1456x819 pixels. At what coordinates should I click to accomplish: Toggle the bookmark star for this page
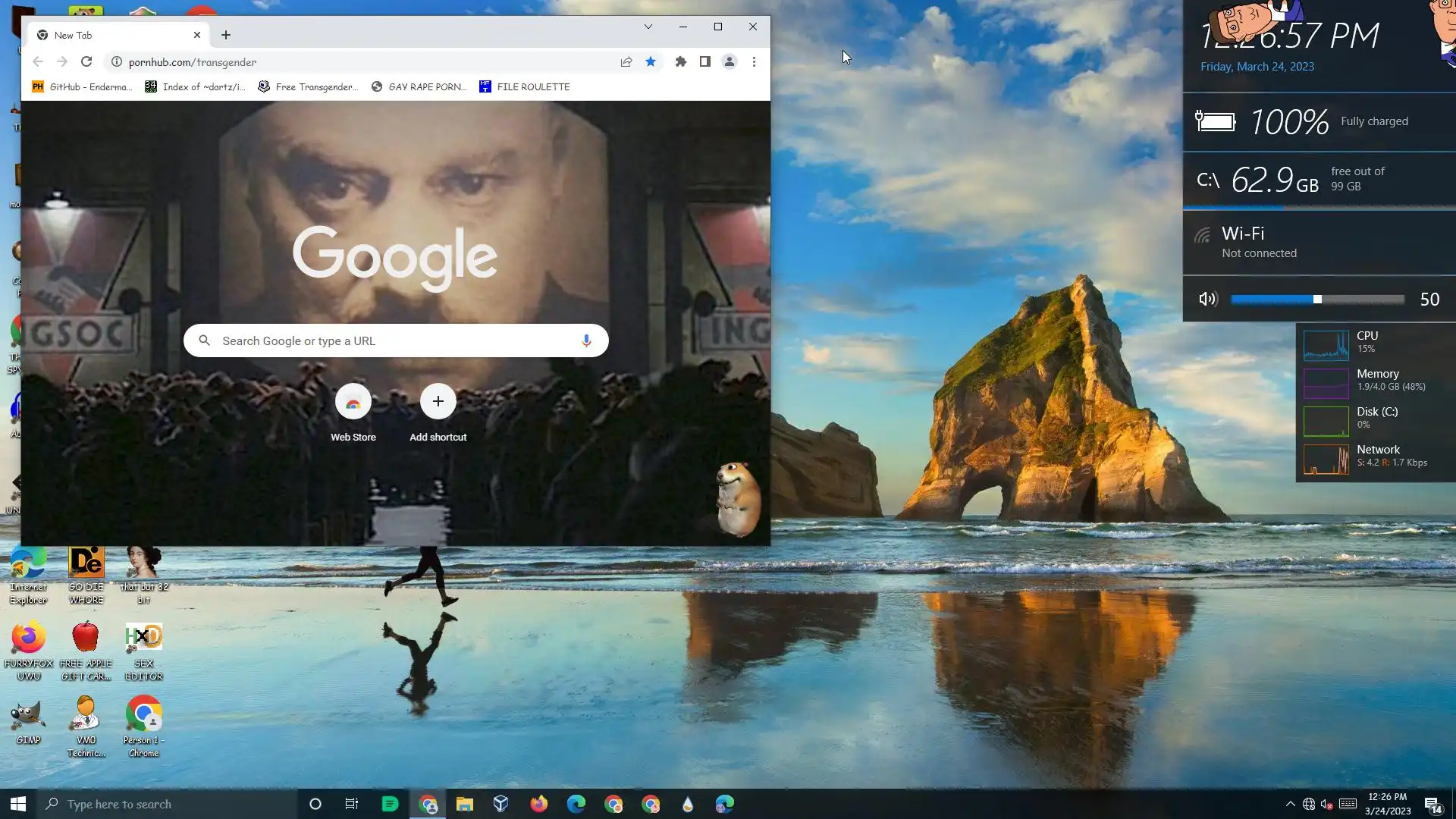coord(651,61)
